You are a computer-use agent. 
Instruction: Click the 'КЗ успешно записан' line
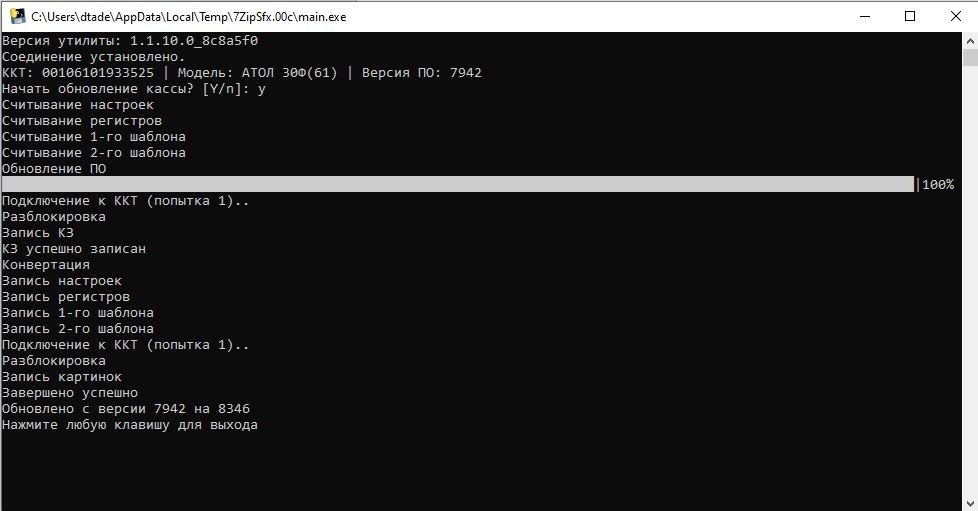74,249
